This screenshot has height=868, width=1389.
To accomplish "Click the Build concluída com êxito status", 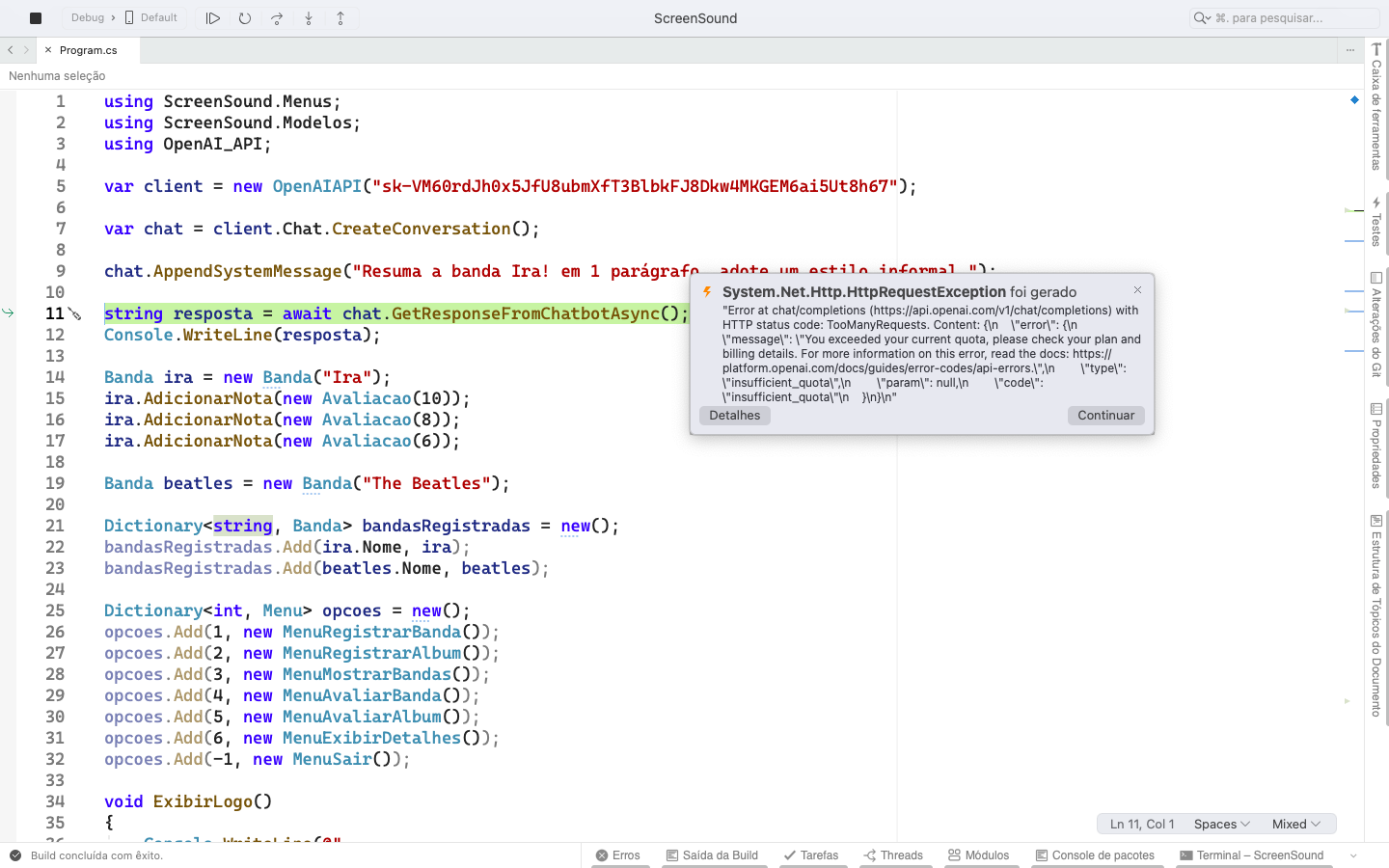I will [96, 855].
